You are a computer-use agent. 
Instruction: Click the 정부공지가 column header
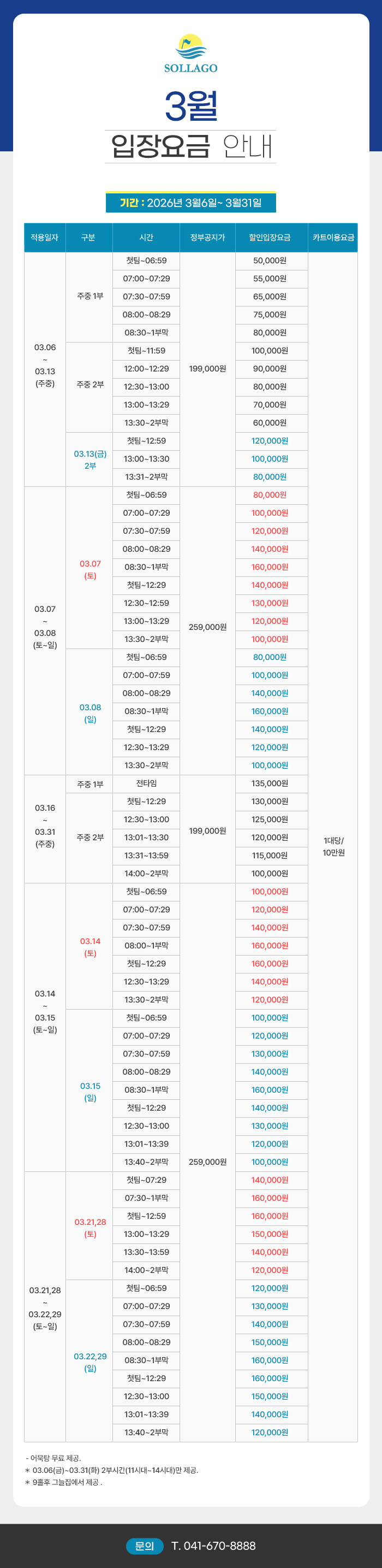click(x=207, y=238)
